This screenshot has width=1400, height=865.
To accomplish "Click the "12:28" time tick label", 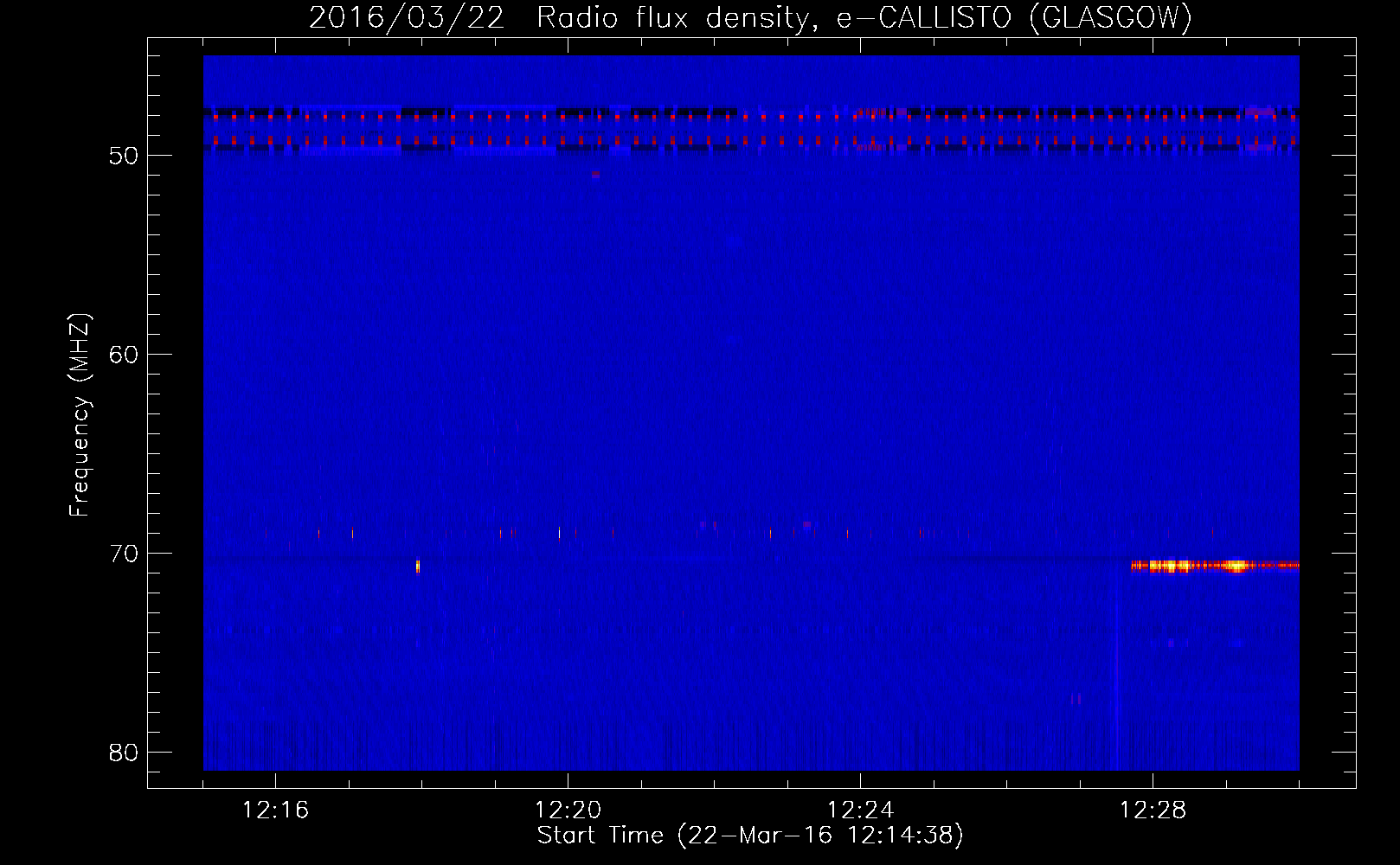I will point(1153,811).
